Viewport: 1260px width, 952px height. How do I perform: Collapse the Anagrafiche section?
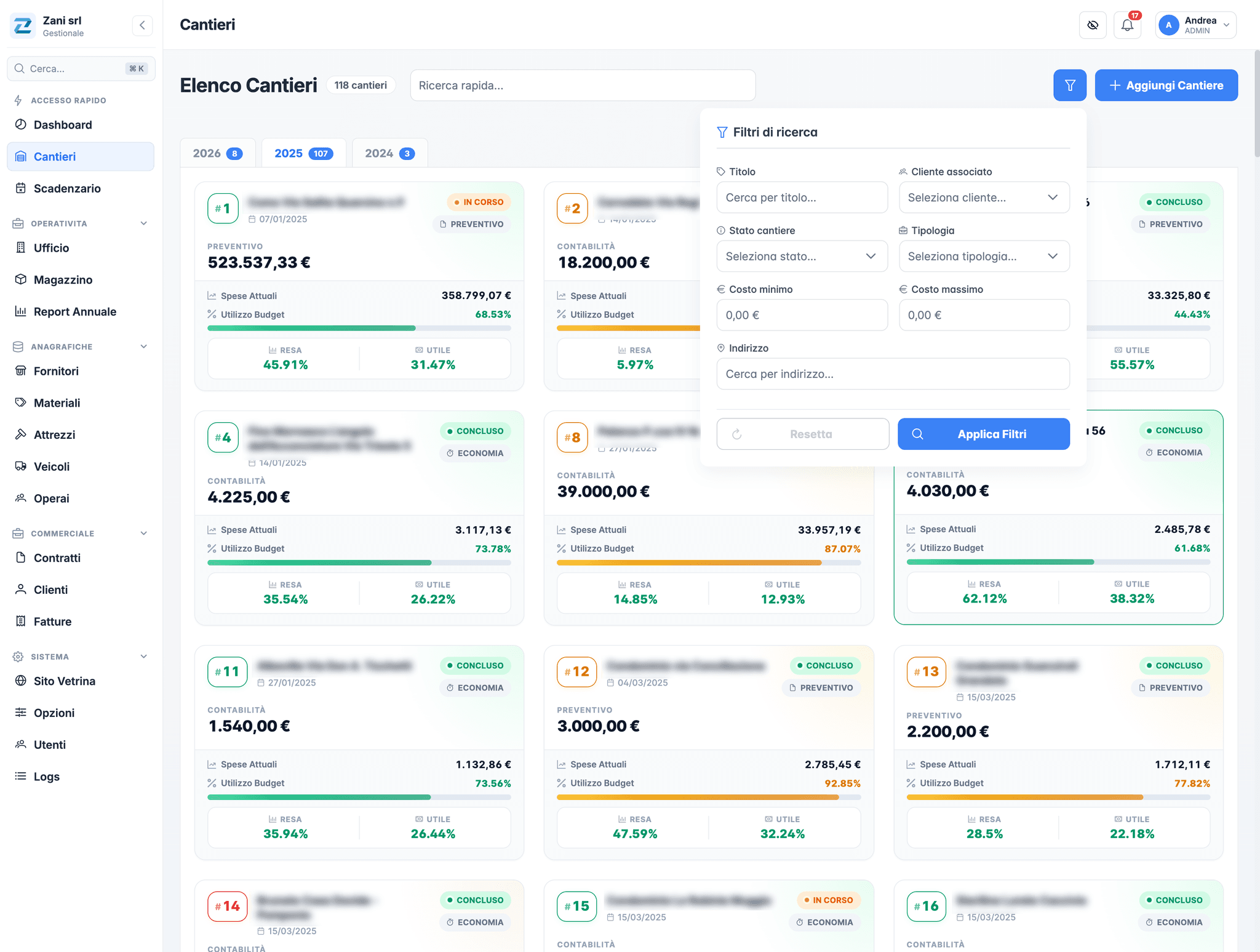point(144,346)
